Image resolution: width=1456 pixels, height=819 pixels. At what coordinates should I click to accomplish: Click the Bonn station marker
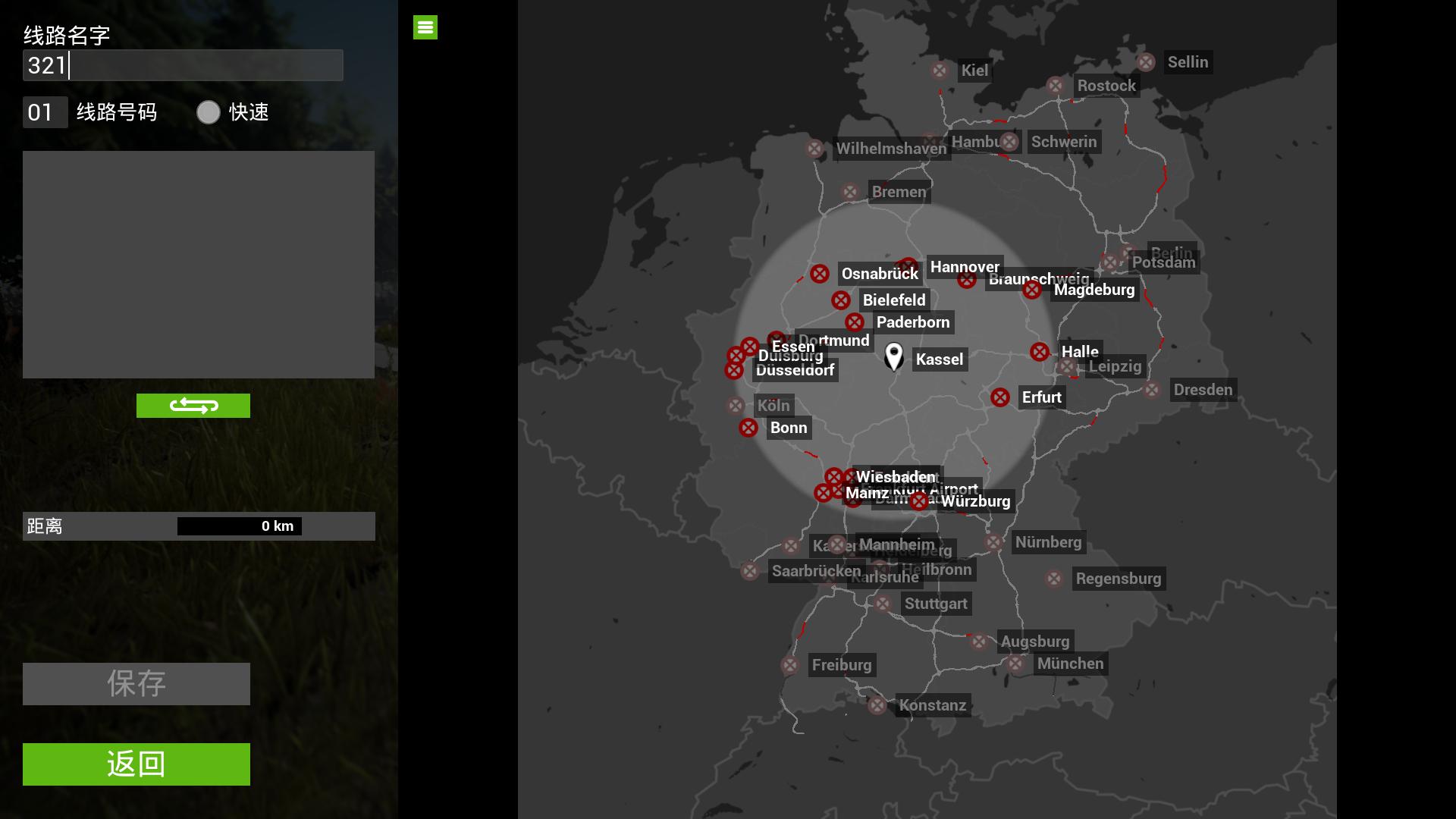748,428
